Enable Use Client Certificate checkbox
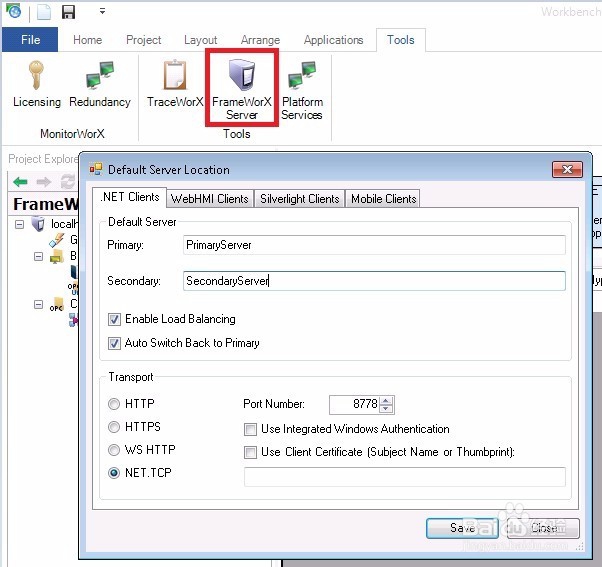 click(250, 452)
